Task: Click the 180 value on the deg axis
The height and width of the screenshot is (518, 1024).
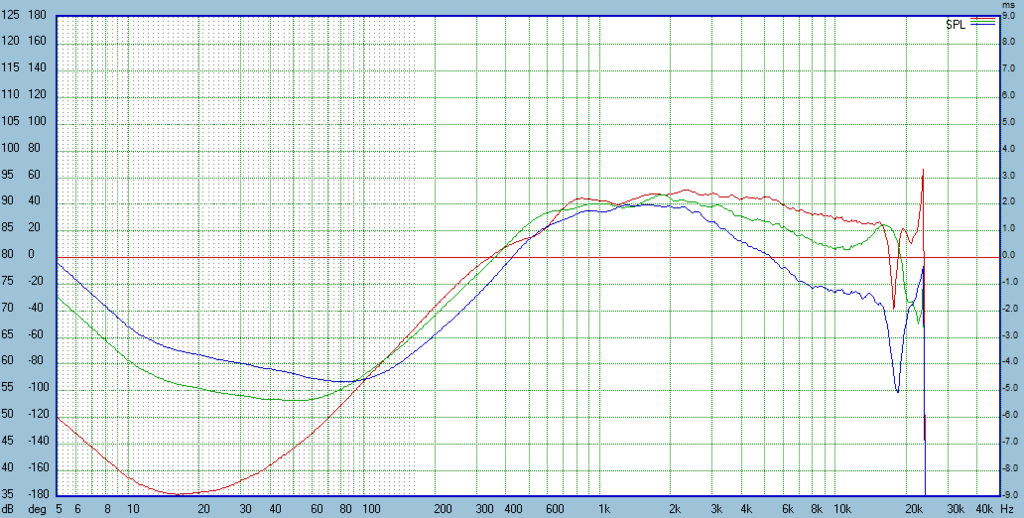Action: (37, 16)
